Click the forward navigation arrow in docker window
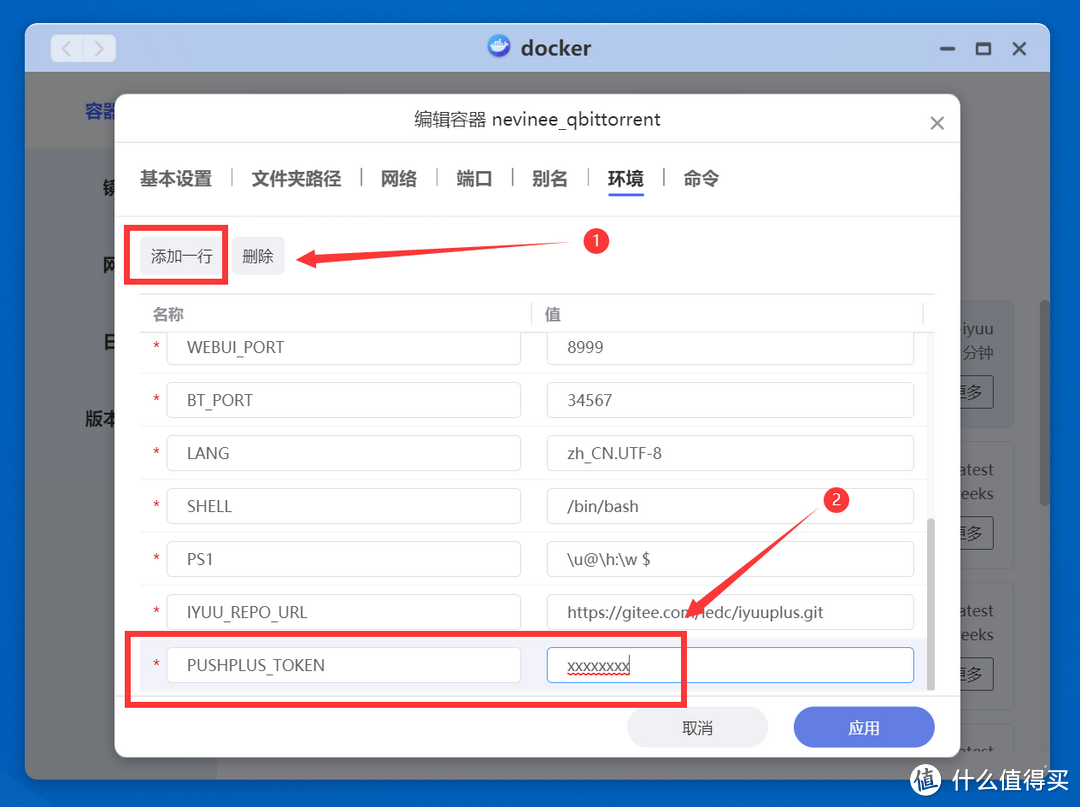This screenshot has height=807, width=1080. pos(99,48)
